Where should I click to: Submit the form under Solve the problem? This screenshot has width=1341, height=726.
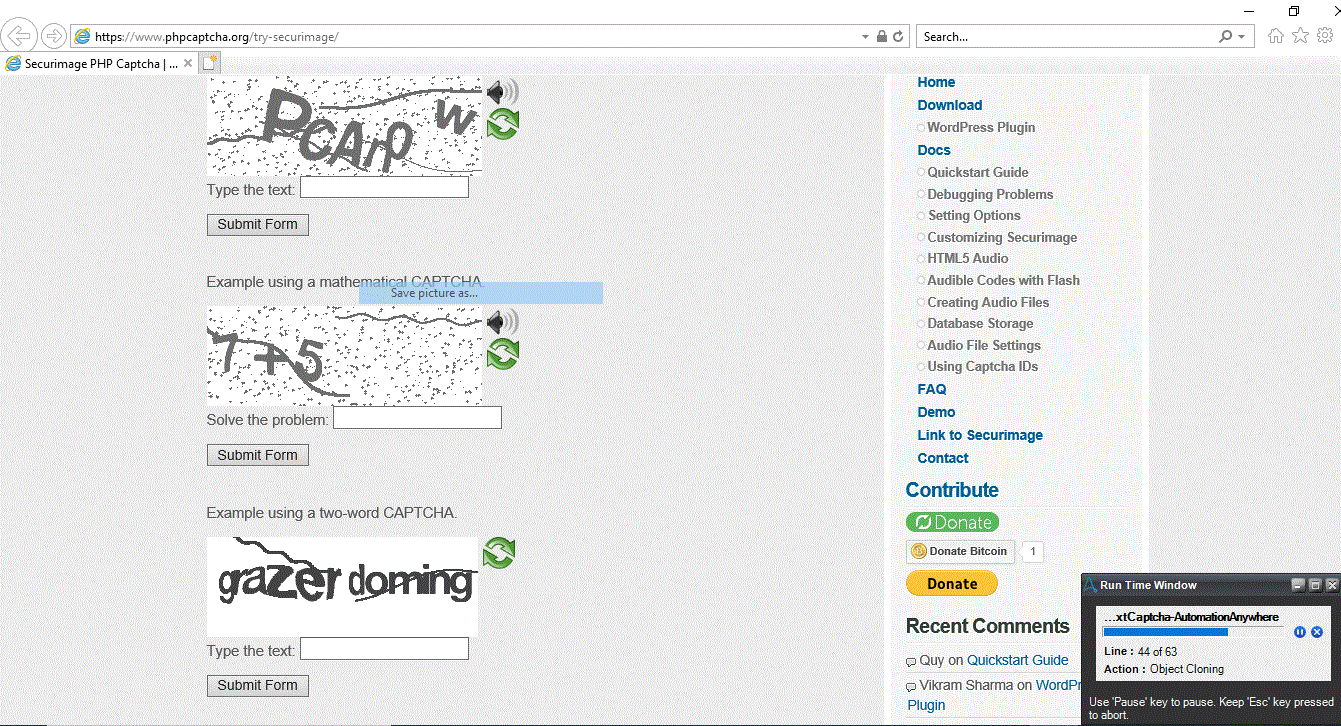(258, 455)
